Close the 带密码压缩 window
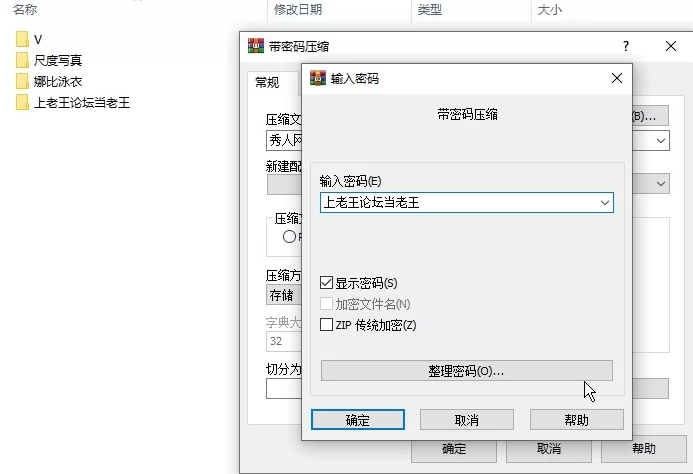693x474 pixels. [671, 46]
